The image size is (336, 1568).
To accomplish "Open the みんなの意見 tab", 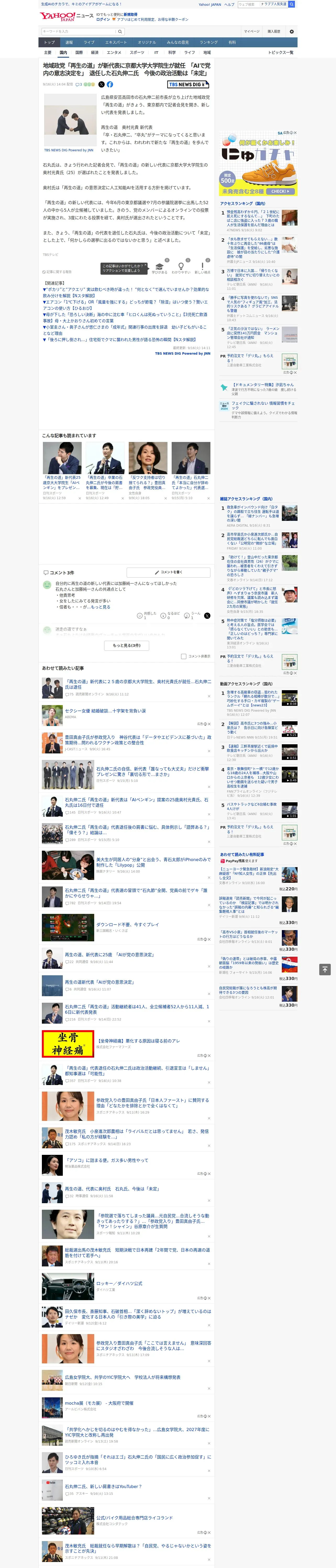I will (177, 43).
